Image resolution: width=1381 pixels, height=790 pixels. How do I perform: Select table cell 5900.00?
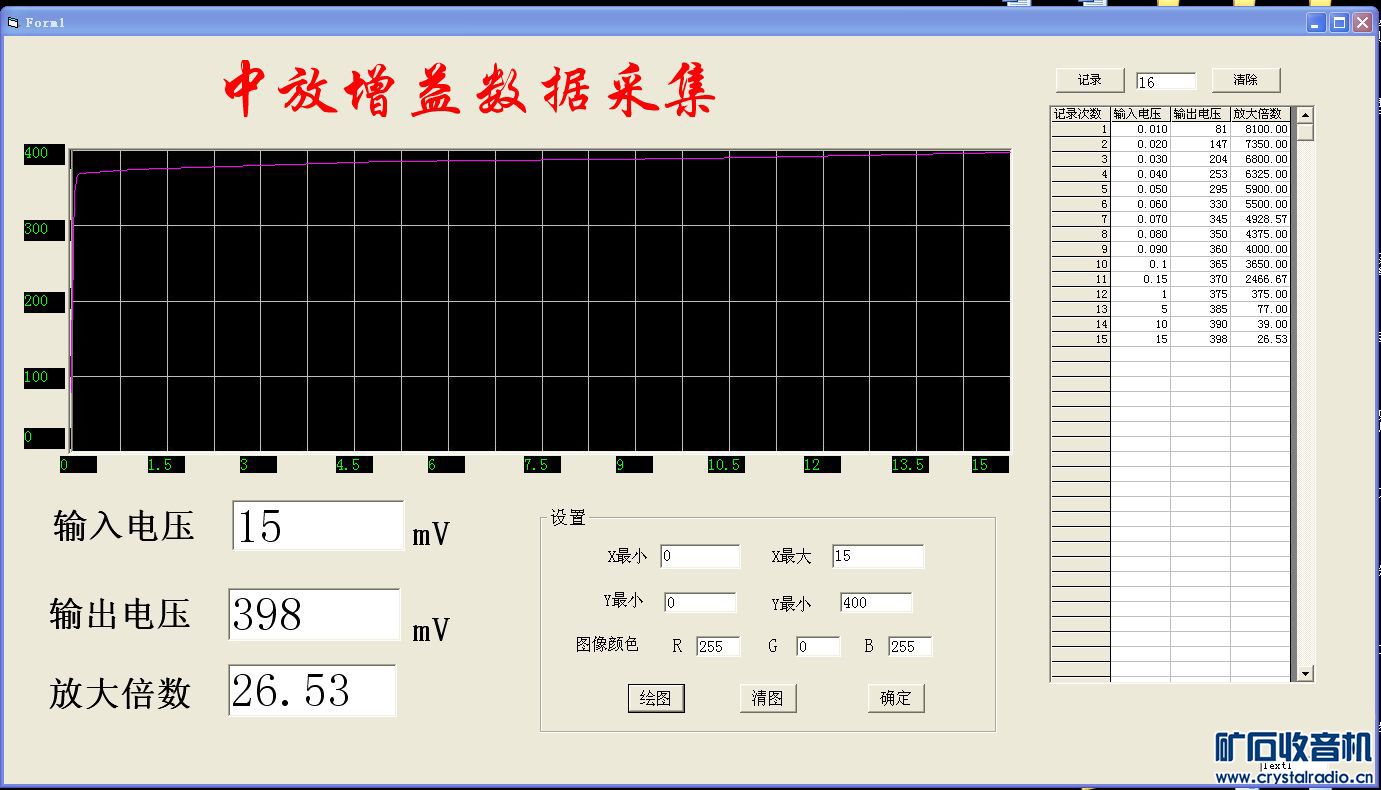coord(1260,189)
